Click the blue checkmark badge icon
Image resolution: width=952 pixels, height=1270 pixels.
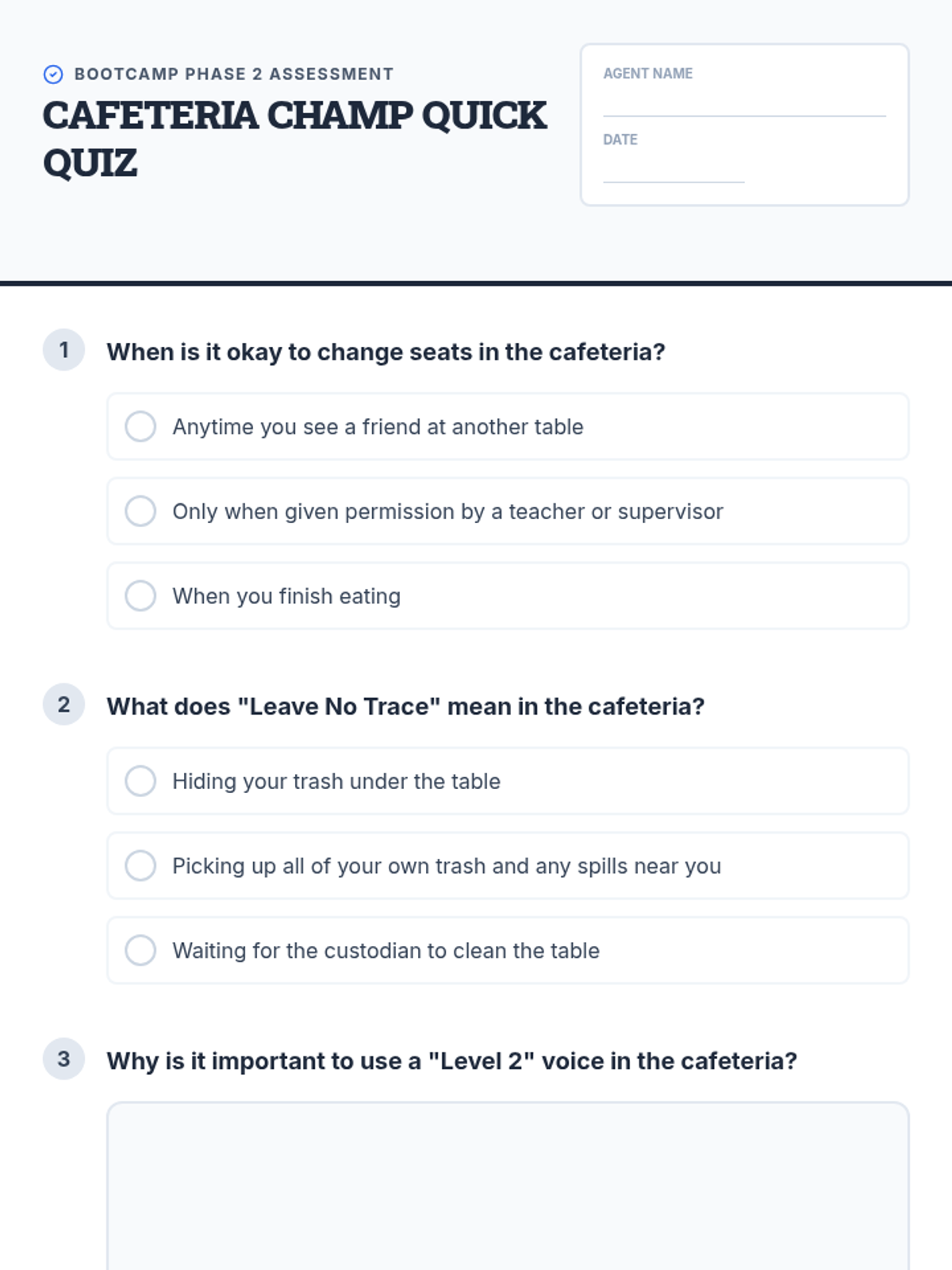[x=53, y=75]
